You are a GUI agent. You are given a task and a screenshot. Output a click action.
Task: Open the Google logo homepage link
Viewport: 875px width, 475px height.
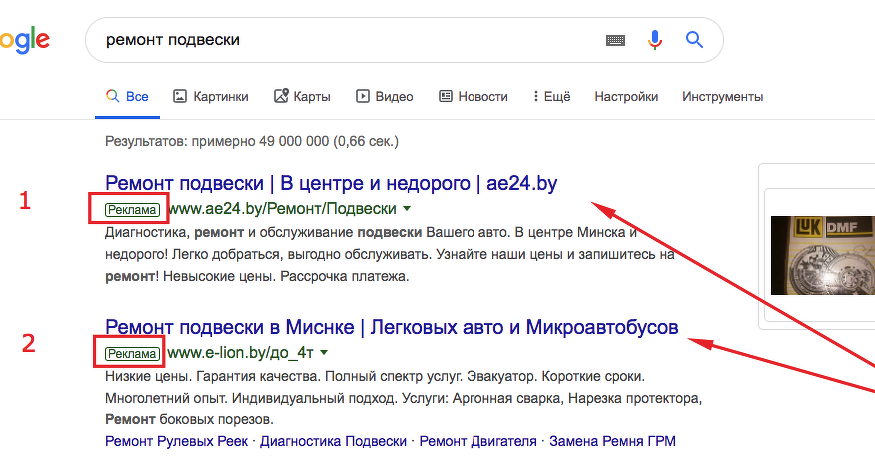[x=25, y=40]
